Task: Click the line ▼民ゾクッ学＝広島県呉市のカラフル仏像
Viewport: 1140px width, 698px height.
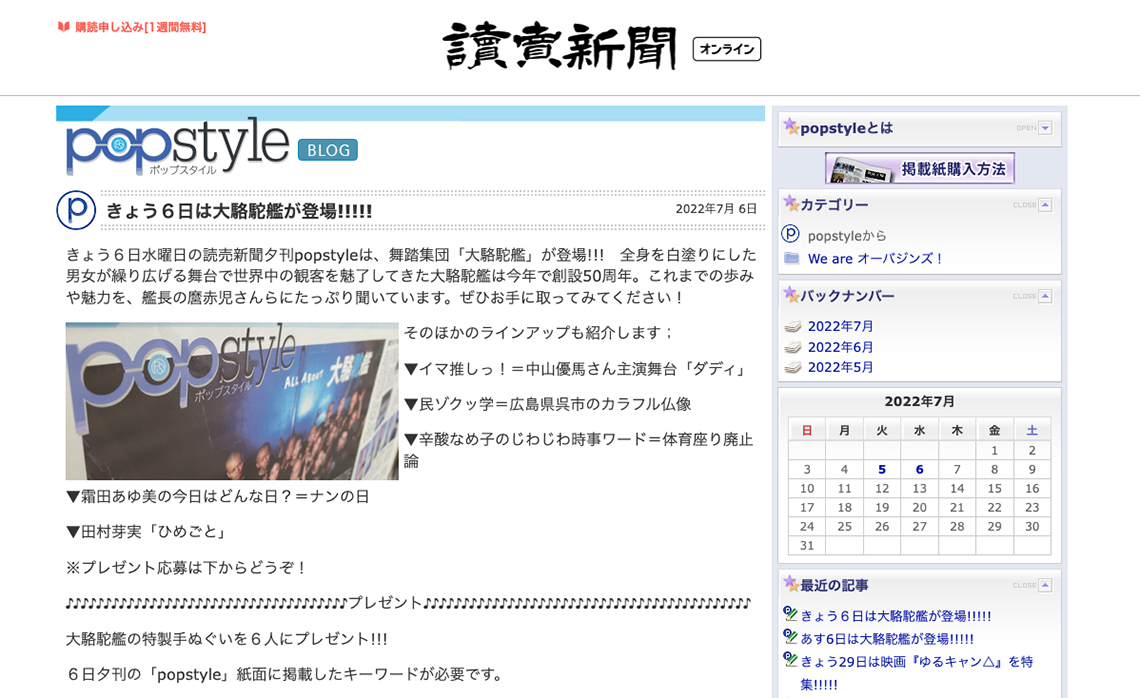Action: click(547, 404)
